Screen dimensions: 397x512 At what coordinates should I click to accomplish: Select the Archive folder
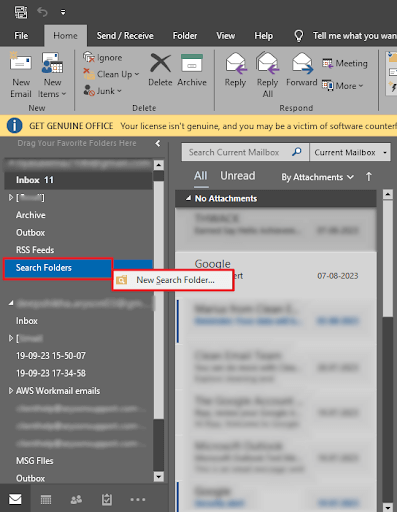point(31,215)
